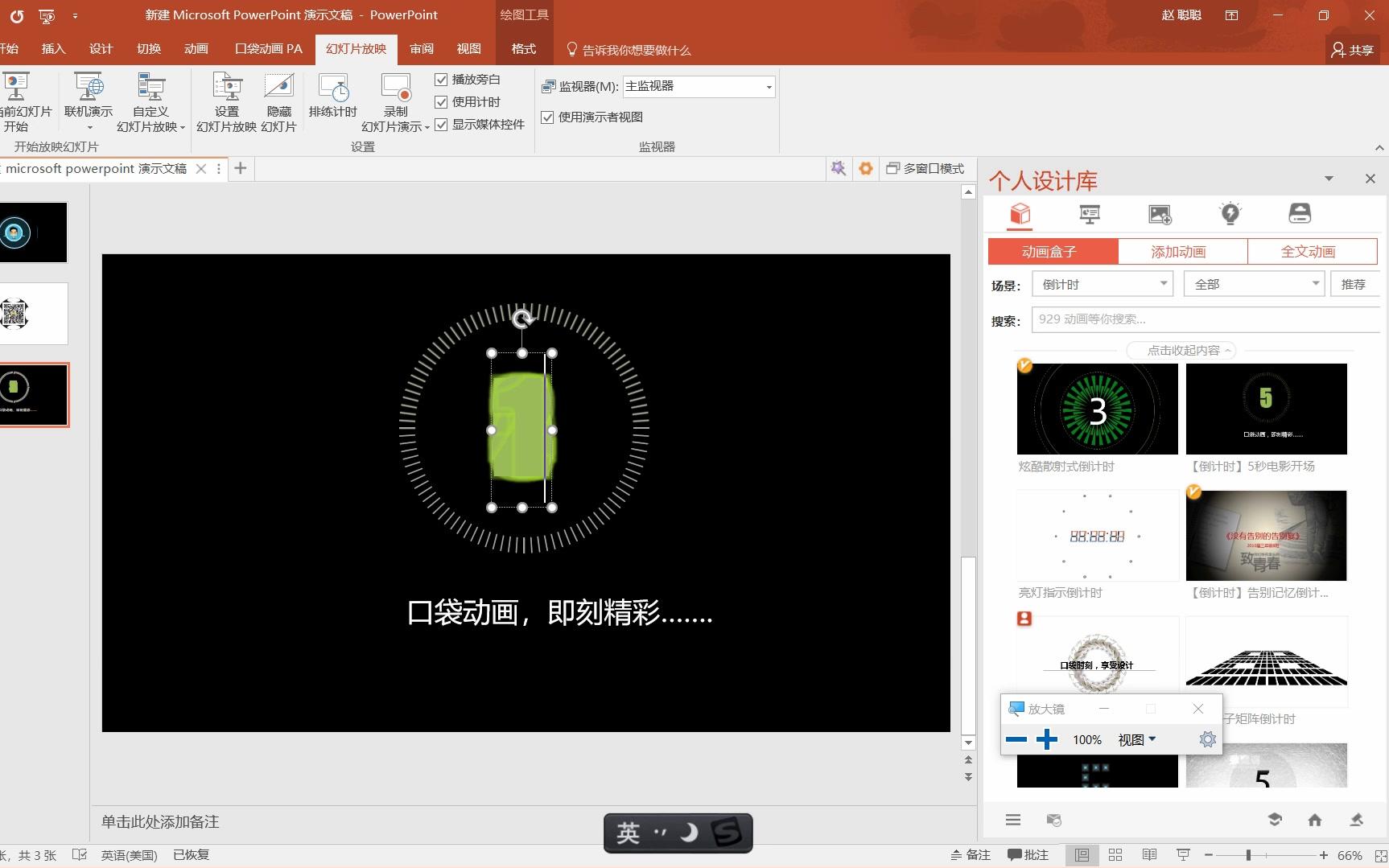This screenshot has width=1389, height=868.
Task: Open the 审阅 (Review) ribbon tab
Action: tap(422, 49)
